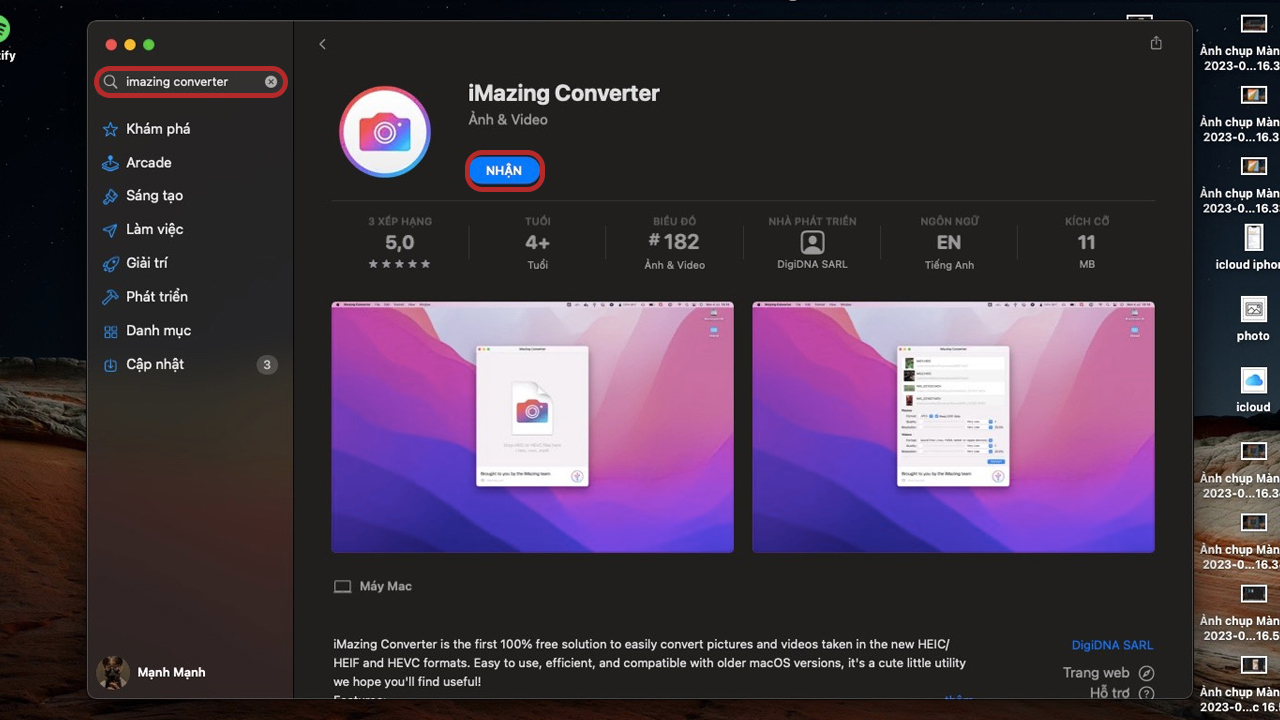The height and width of the screenshot is (720, 1280).
Task: Click the DigiDNA SARL developer icon
Action: 812,242
